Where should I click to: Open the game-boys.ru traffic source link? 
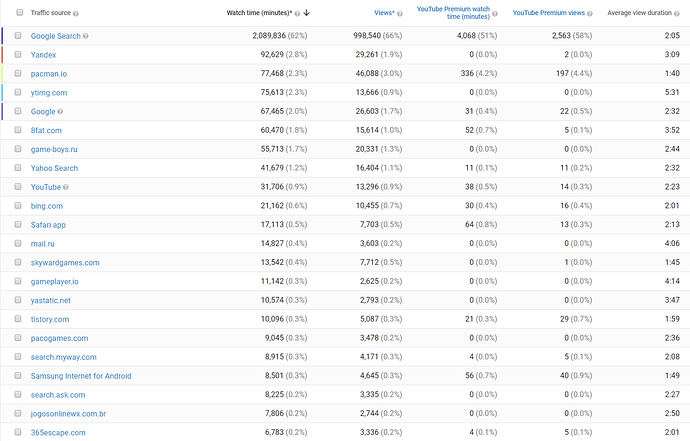[54, 150]
